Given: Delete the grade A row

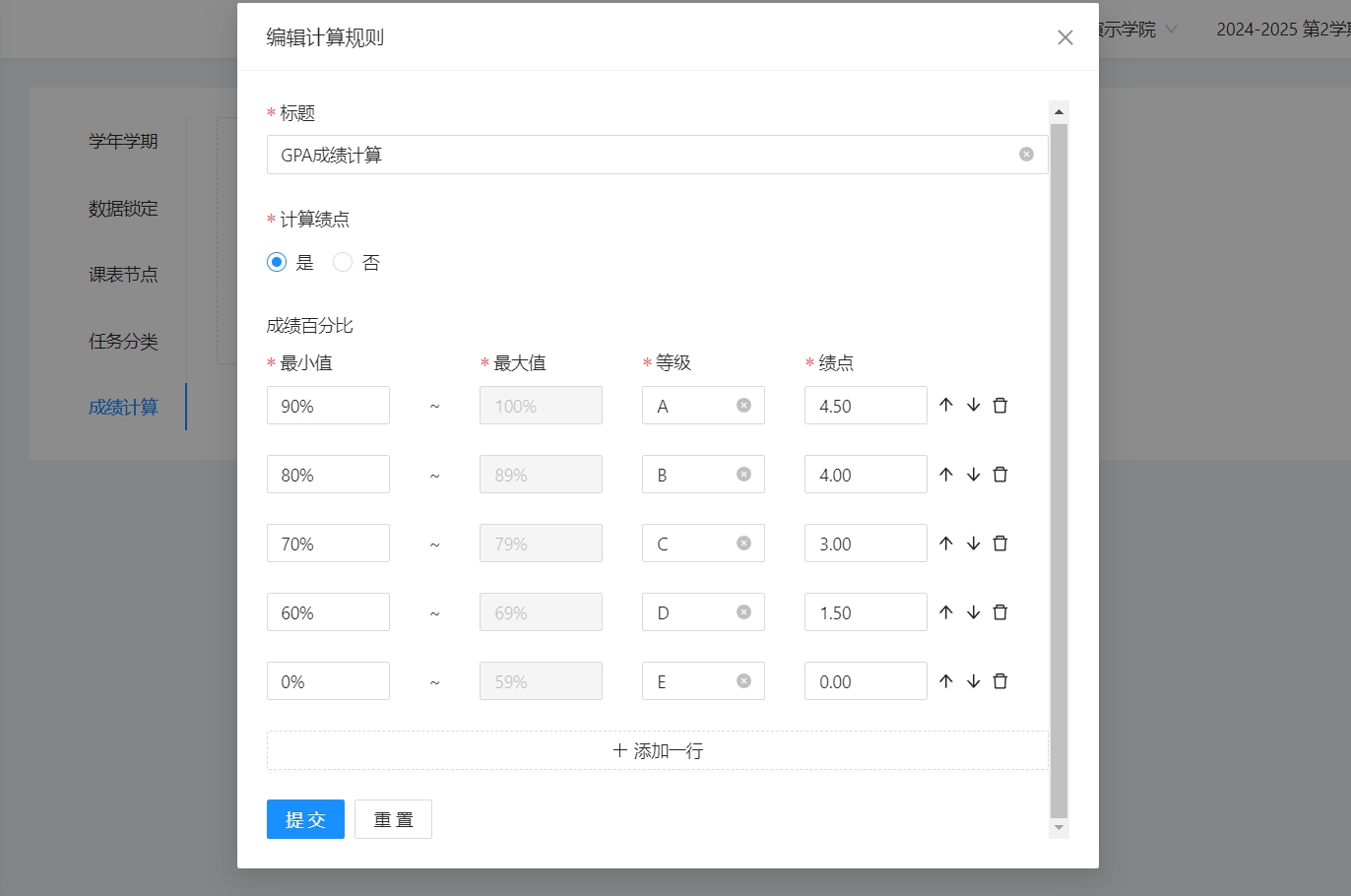Looking at the screenshot, I should [x=999, y=406].
